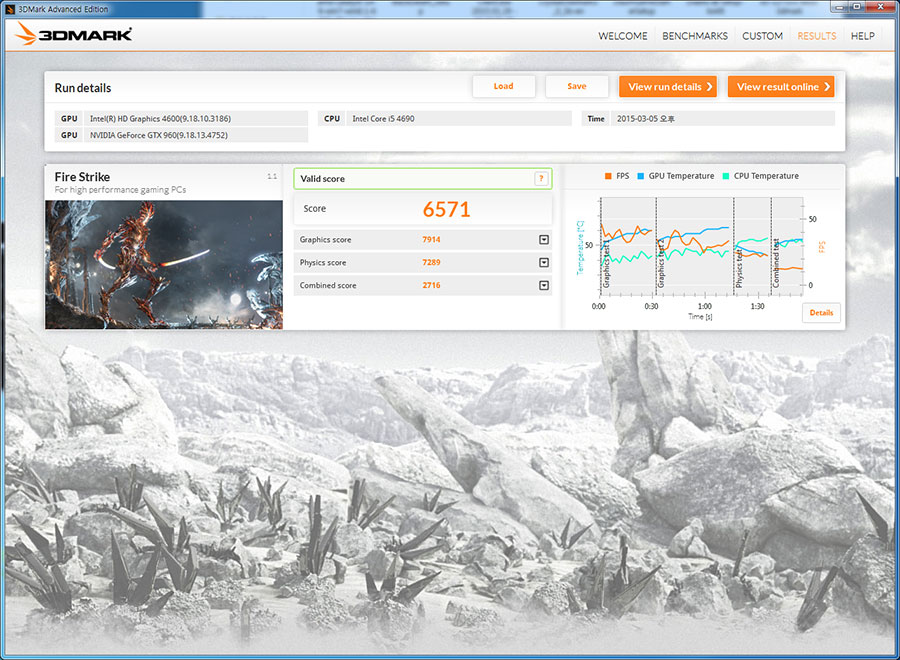Viewport: 900px width, 660px height.
Task: Click the Physics score value 7289
Action: (x=431, y=262)
